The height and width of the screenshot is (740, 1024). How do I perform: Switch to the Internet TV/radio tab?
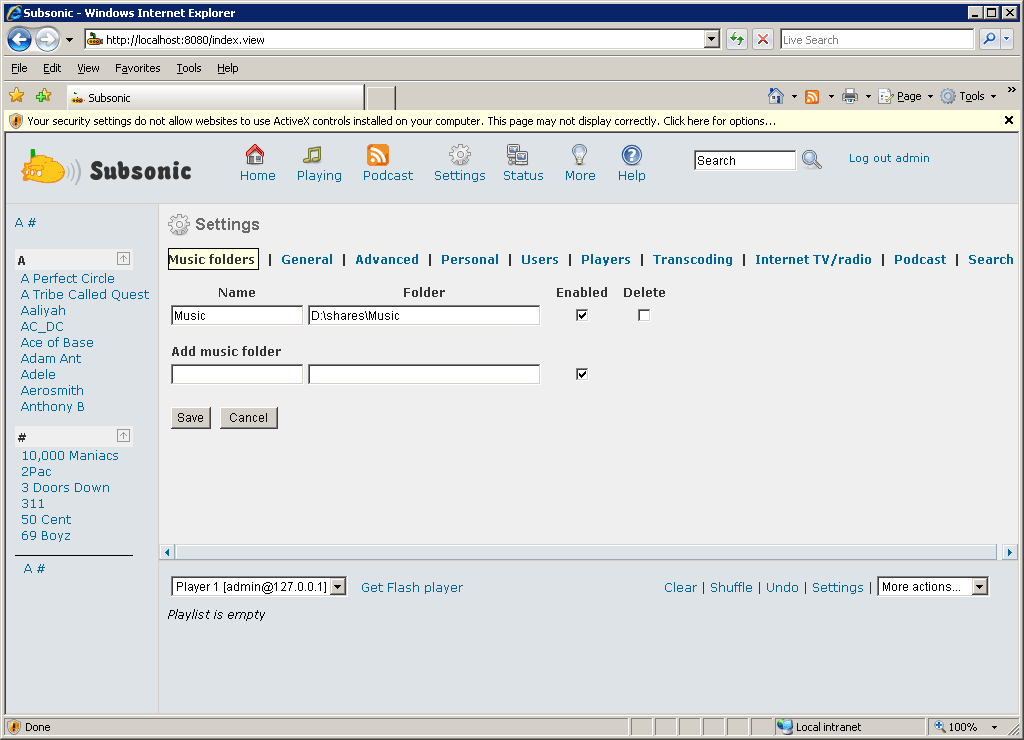pyautogui.click(x=813, y=259)
